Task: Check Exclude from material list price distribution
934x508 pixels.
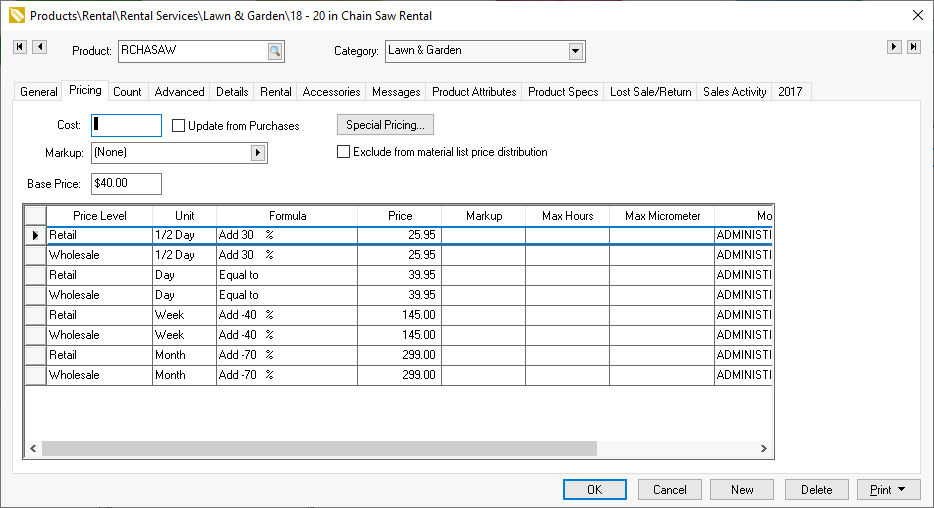Action: pyautogui.click(x=344, y=152)
